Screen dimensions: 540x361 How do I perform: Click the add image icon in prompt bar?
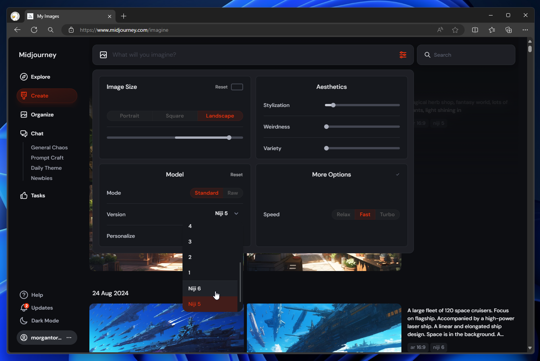pos(103,55)
